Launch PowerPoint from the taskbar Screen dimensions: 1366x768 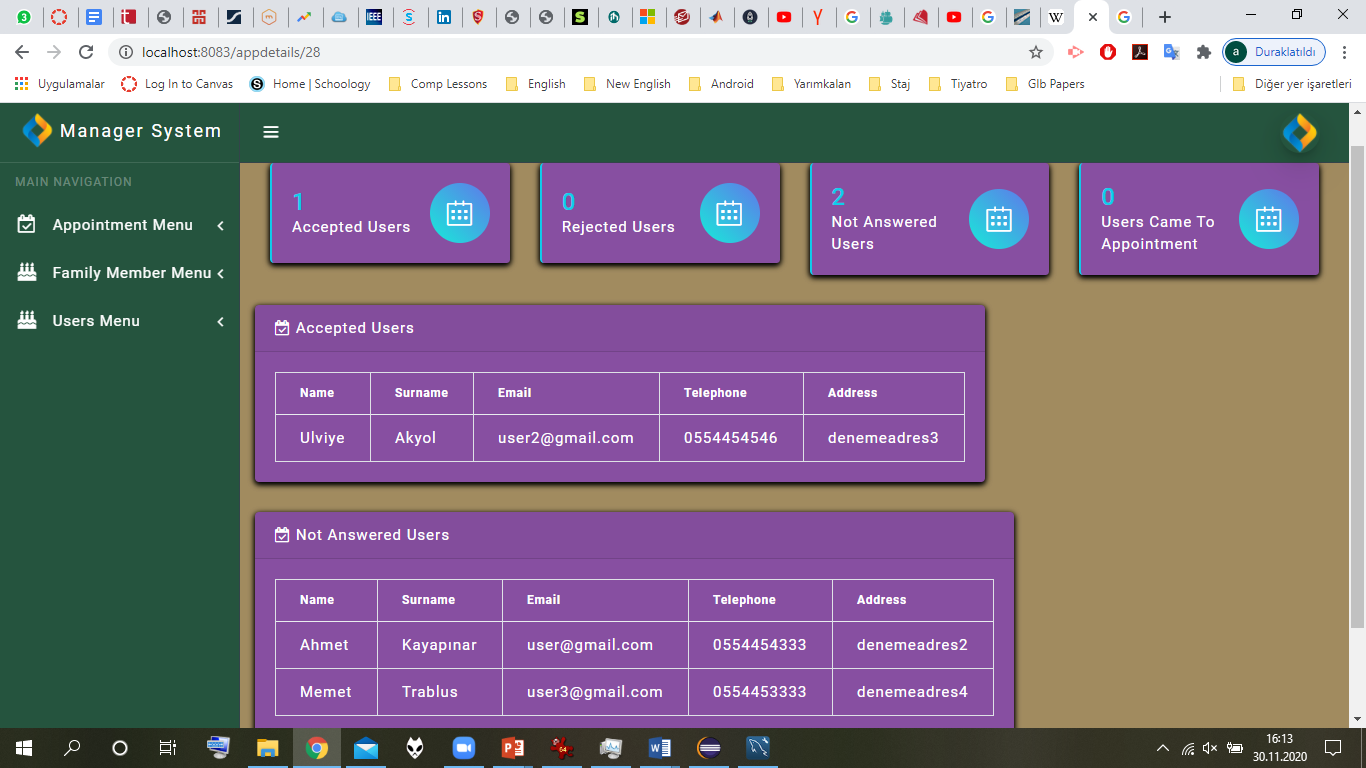pos(513,748)
